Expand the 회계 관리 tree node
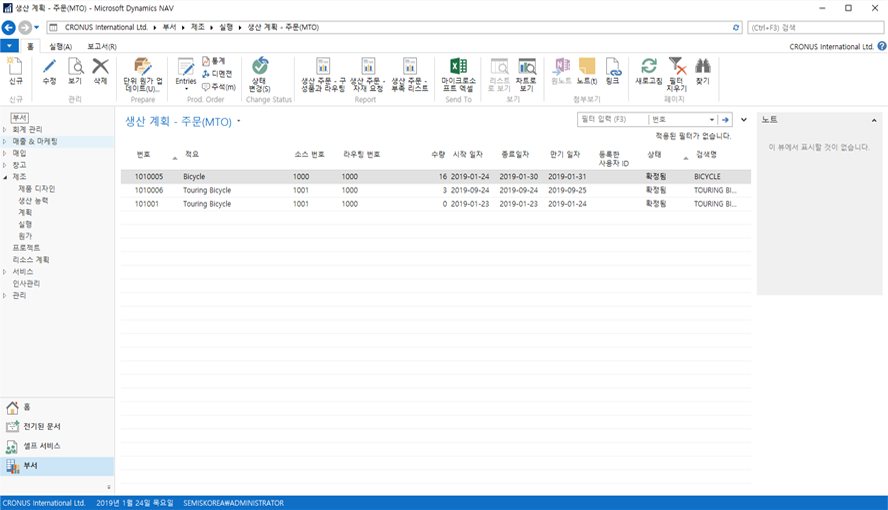888x510 pixels. [5, 130]
